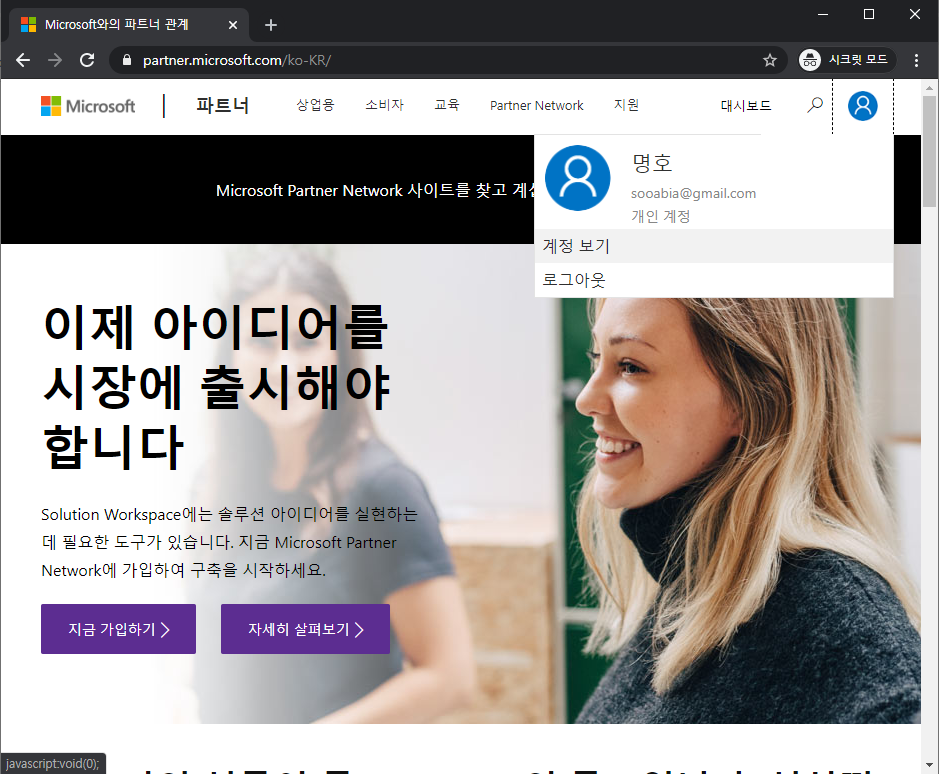Collapse the account menu via the header avatar icon
939x774 pixels.
point(862,106)
